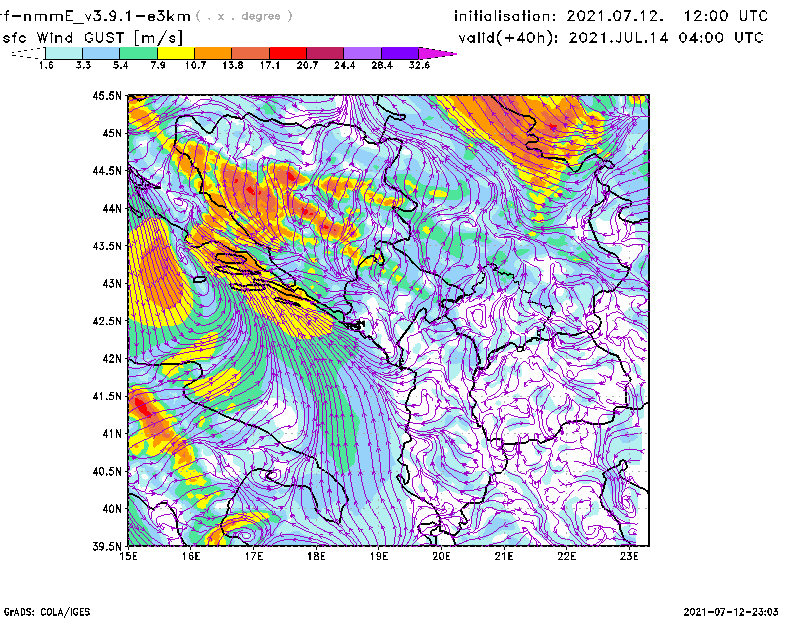Click the "42.5N" latitude label
This screenshot has height=618, width=800.
pyautogui.click(x=108, y=321)
